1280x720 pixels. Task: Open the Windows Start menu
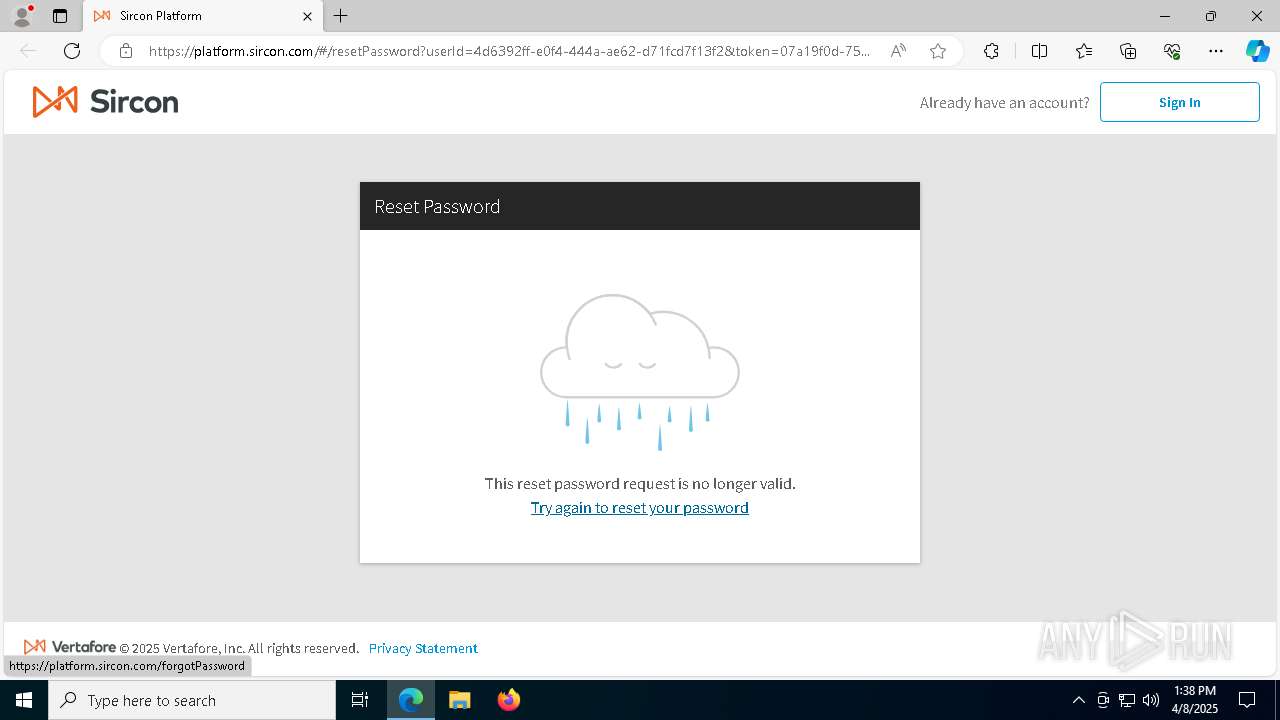click(24, 700)
